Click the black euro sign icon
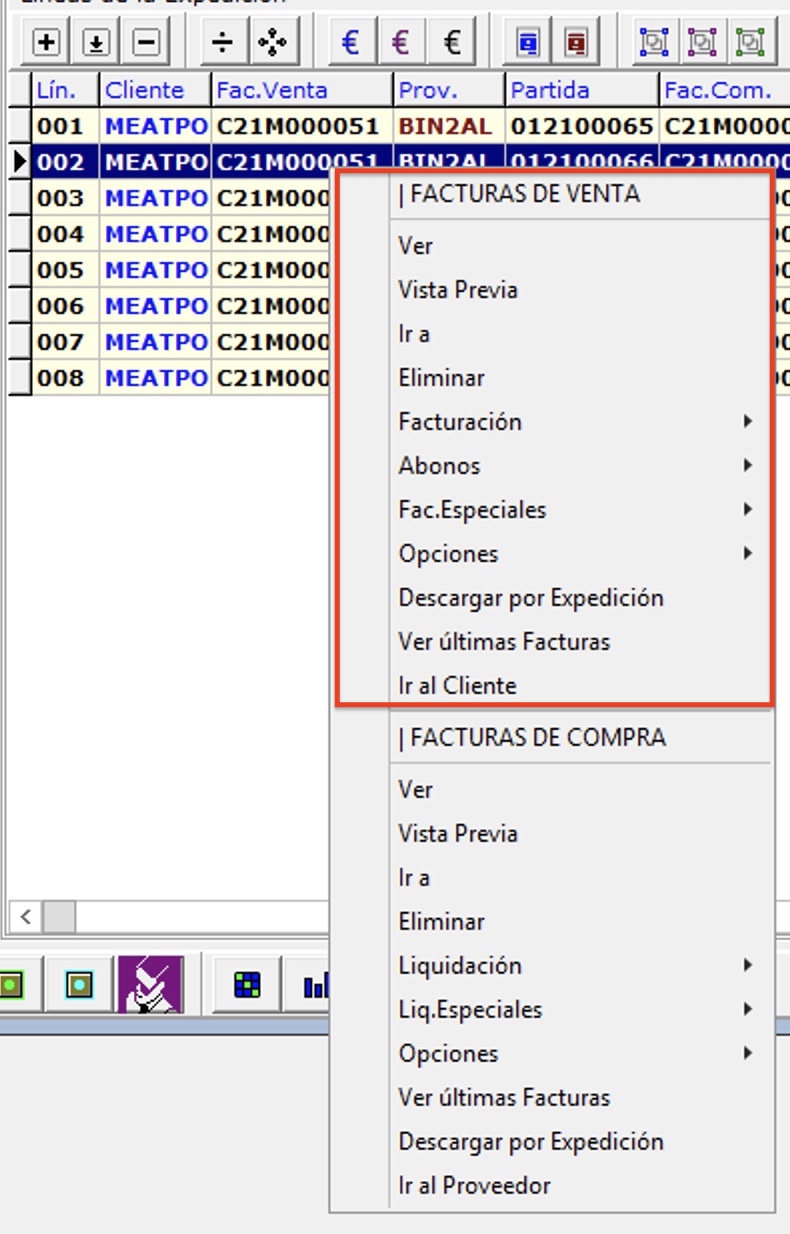This screenshot has height=1234, width=790. click(x=452, y=42)
